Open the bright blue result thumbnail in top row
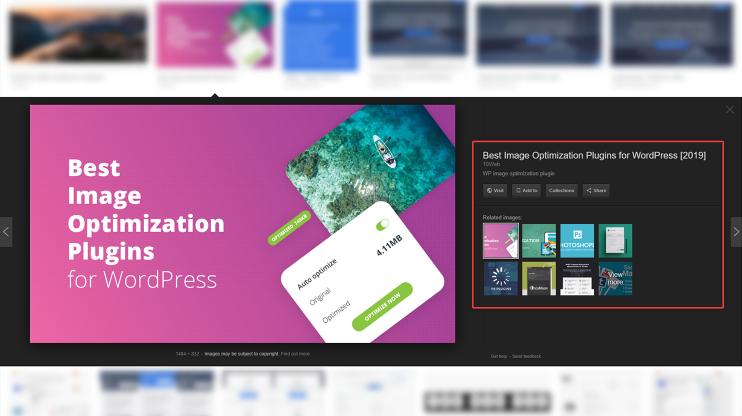 tap(320, 35)
